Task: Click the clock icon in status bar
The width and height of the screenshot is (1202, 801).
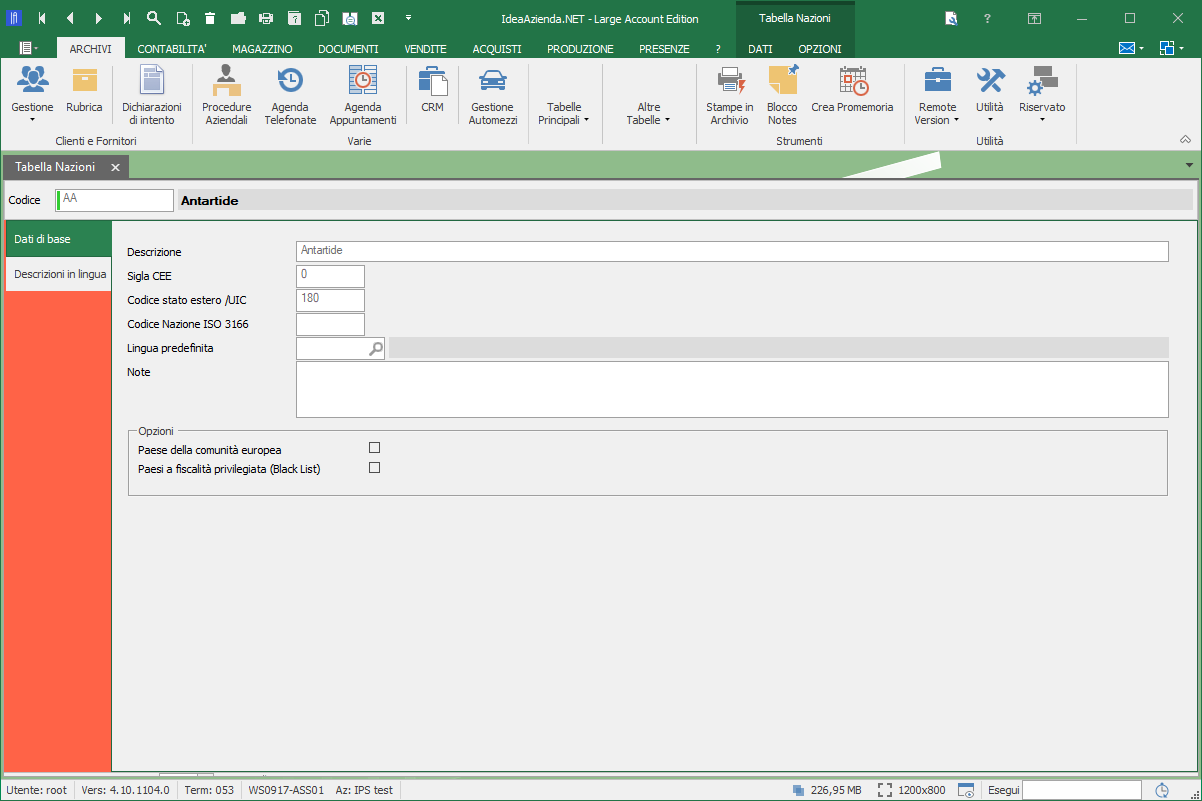Action: [1162, 790]
